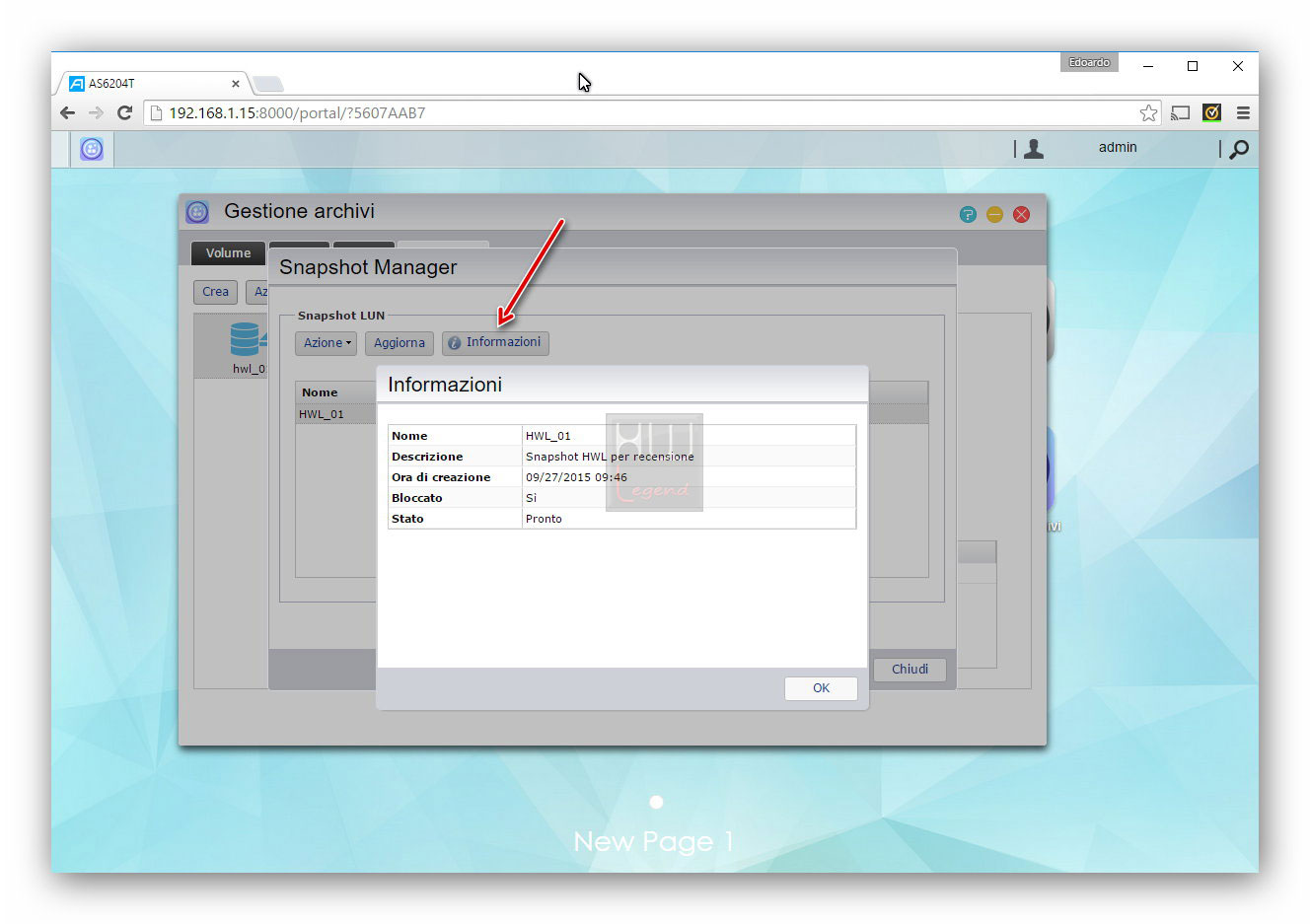Viewport: 1310px width, 924px height.
Task: Click the Gestione archivi app icon in its title bar
Action: [x=197, y=212]
